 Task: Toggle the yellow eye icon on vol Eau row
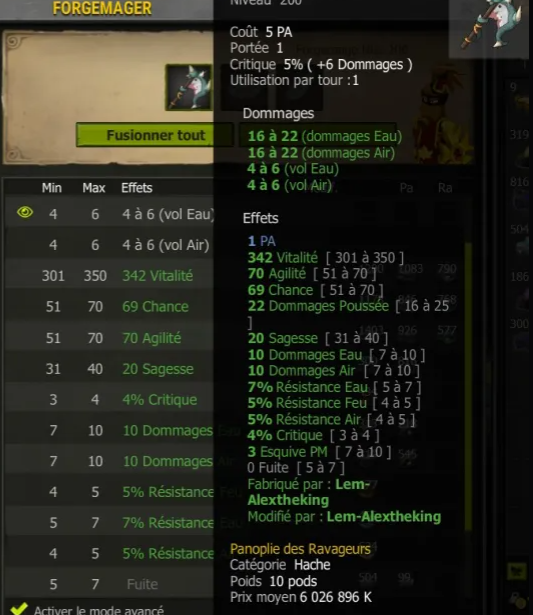tap(25, 212)
